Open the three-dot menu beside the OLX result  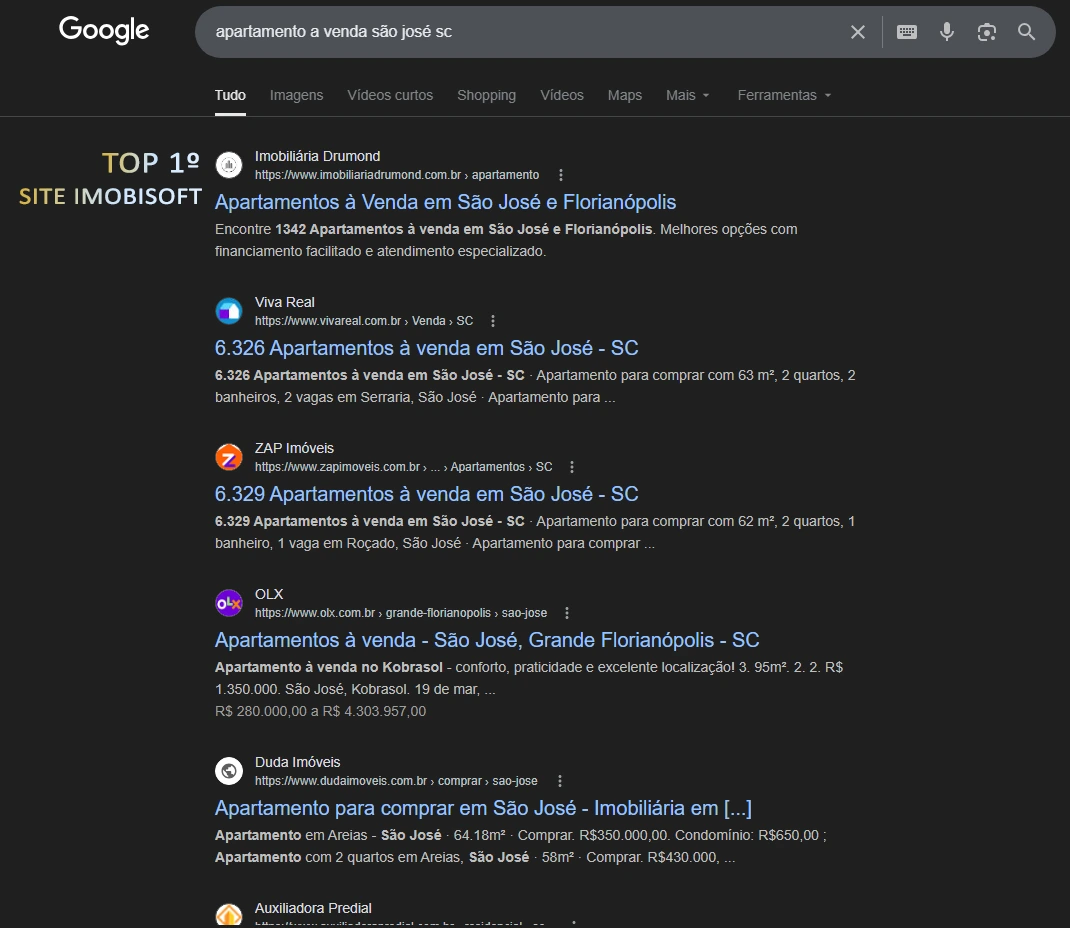coord(567,612)
